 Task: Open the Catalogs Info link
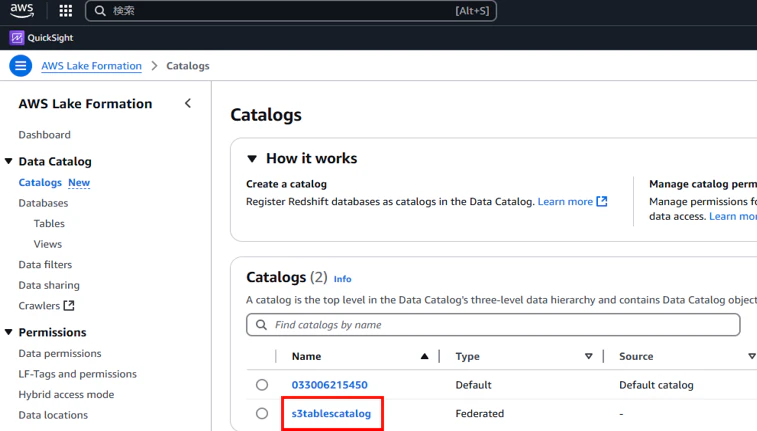tap(343, 279)
